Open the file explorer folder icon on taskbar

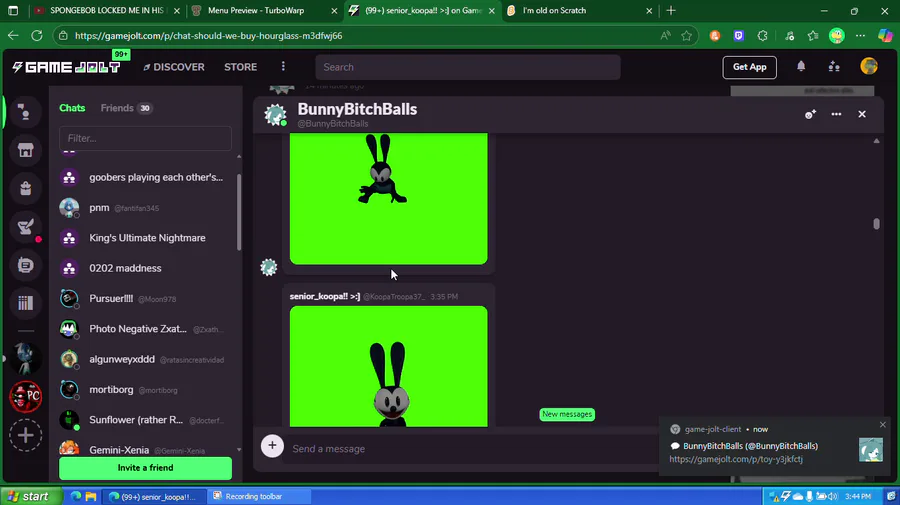click(91, 496)
